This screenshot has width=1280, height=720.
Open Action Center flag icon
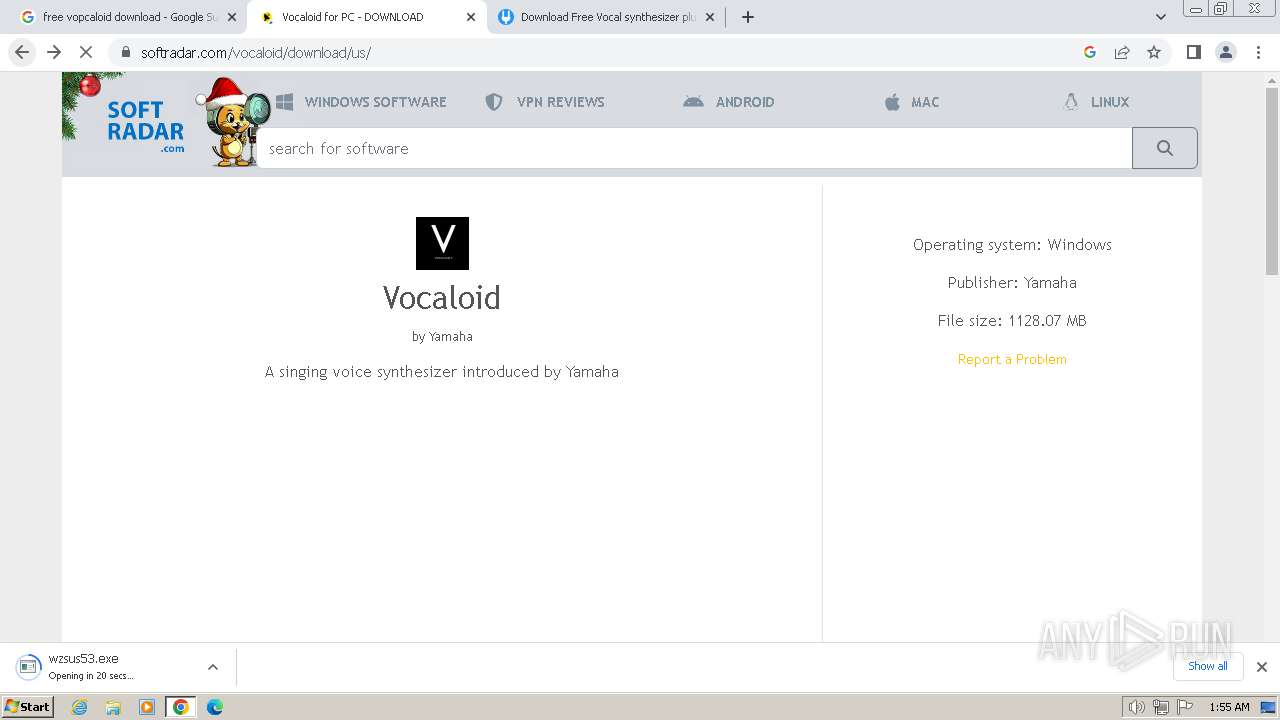coord(1184,707)
